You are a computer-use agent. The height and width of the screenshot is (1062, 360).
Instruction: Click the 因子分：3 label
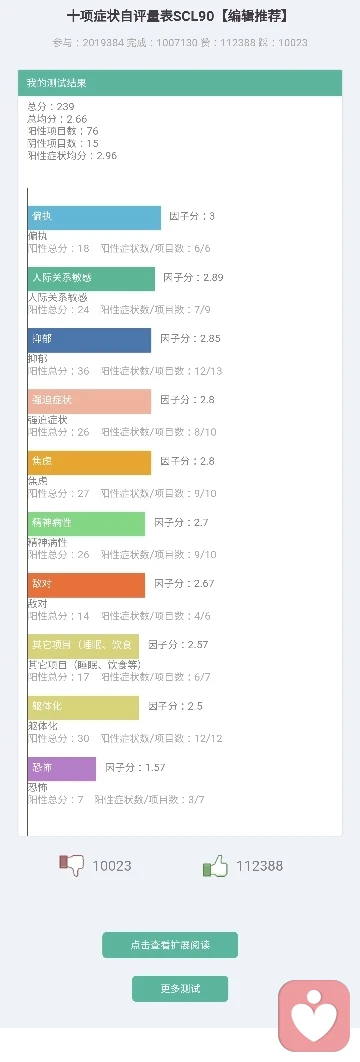coord(192,216)
